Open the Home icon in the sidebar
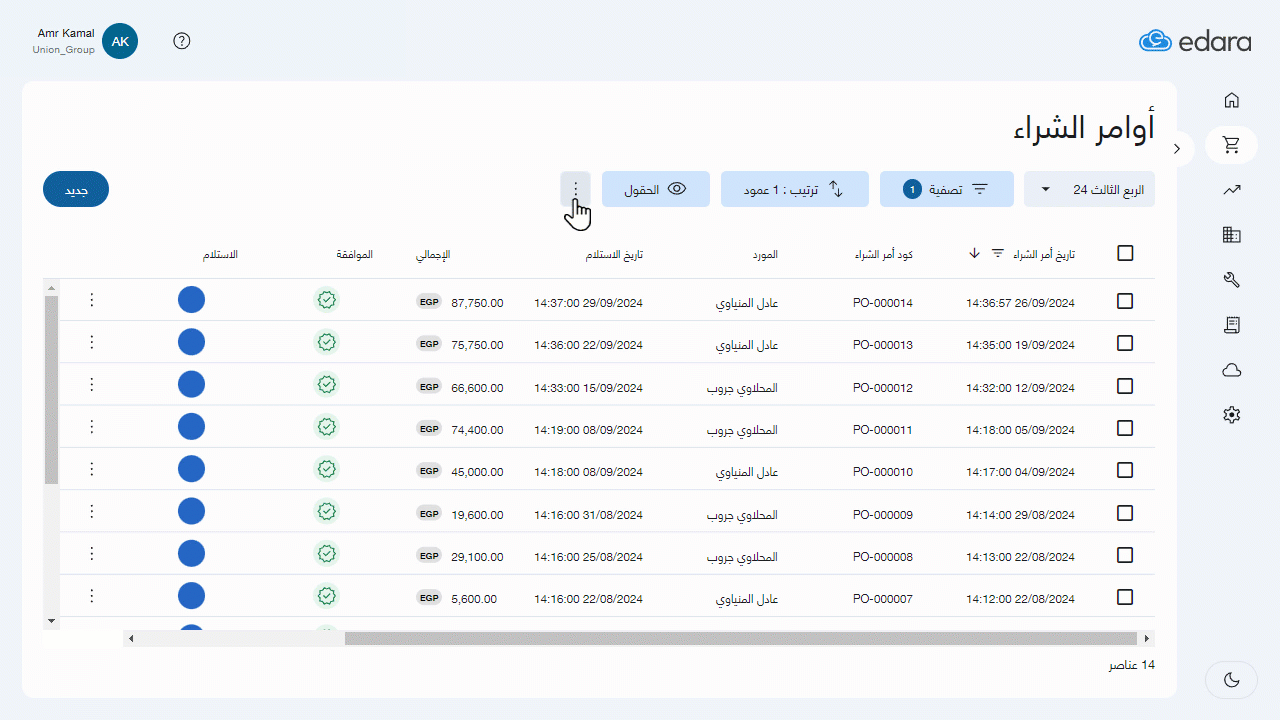 1231,100
